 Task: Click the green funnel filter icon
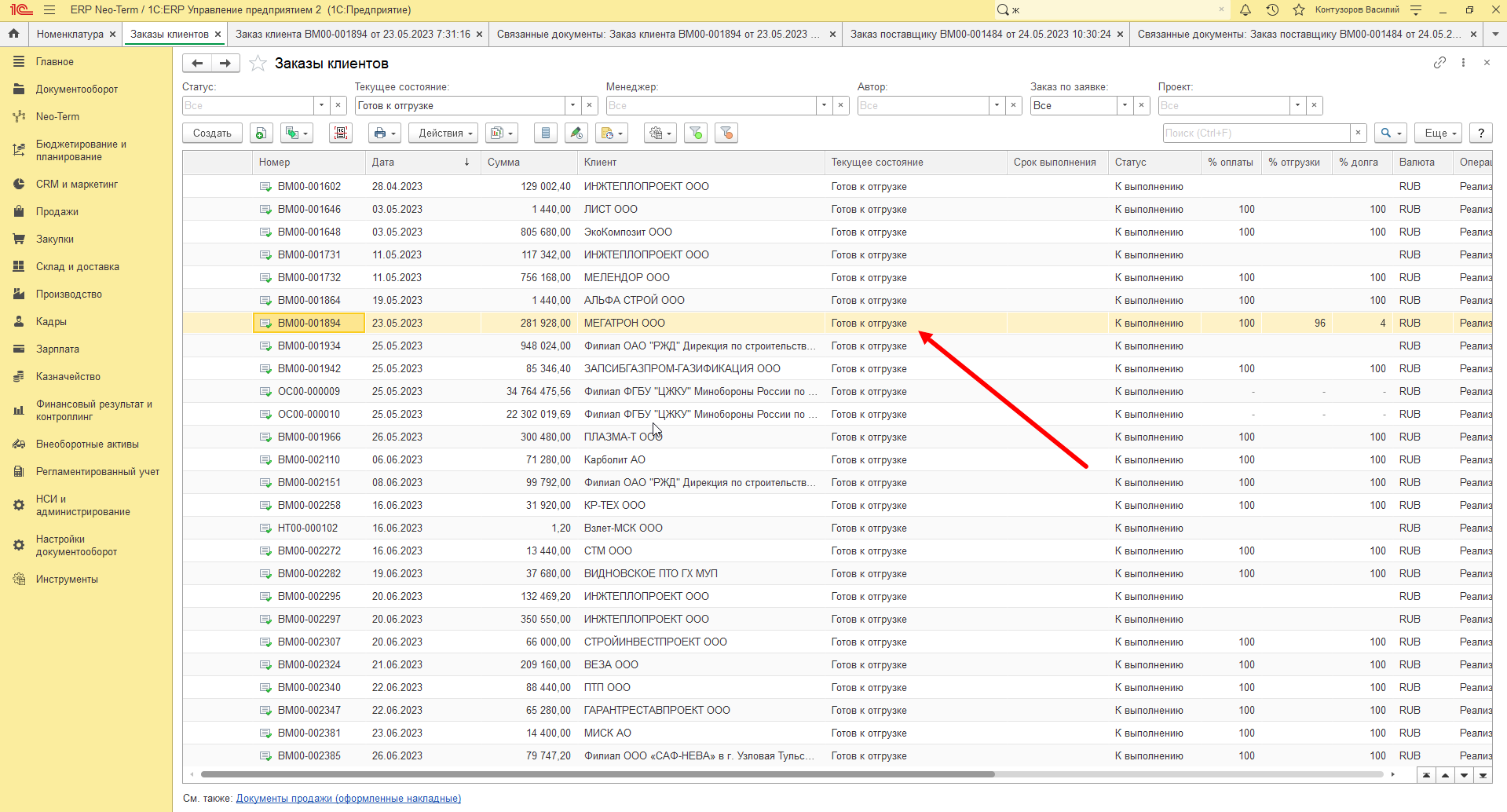695,134
